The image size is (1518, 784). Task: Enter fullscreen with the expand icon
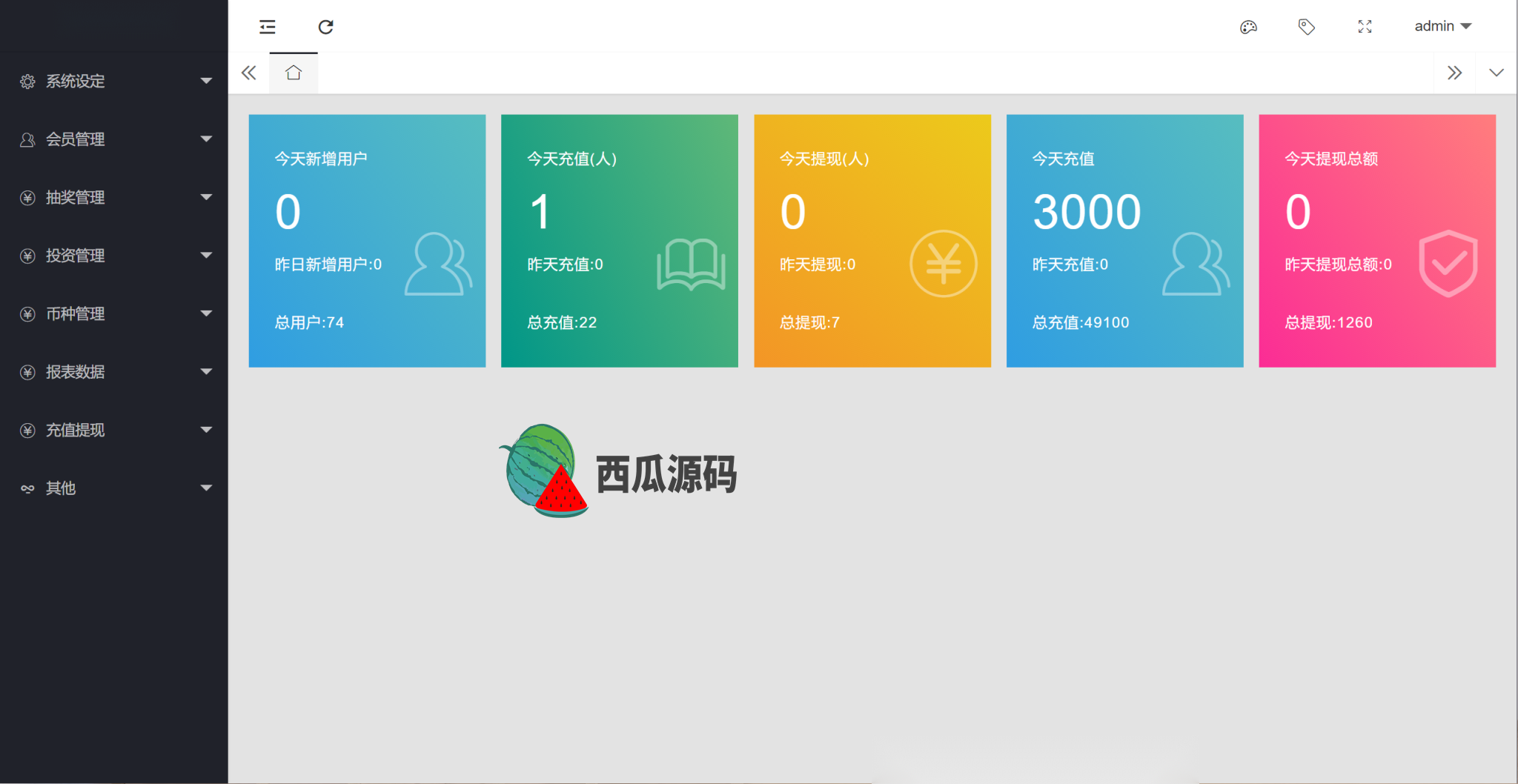pos(1365,27)
